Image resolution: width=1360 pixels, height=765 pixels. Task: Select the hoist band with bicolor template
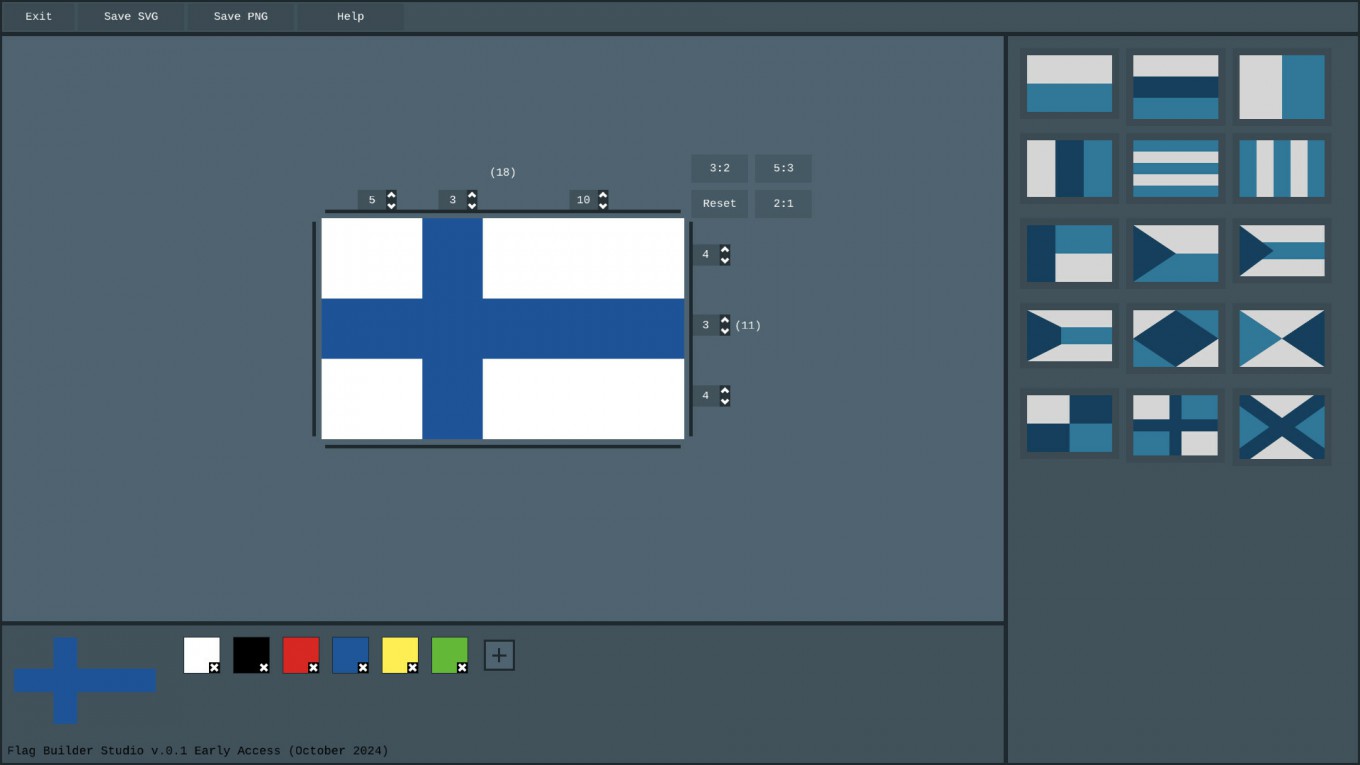(1069, 253)
